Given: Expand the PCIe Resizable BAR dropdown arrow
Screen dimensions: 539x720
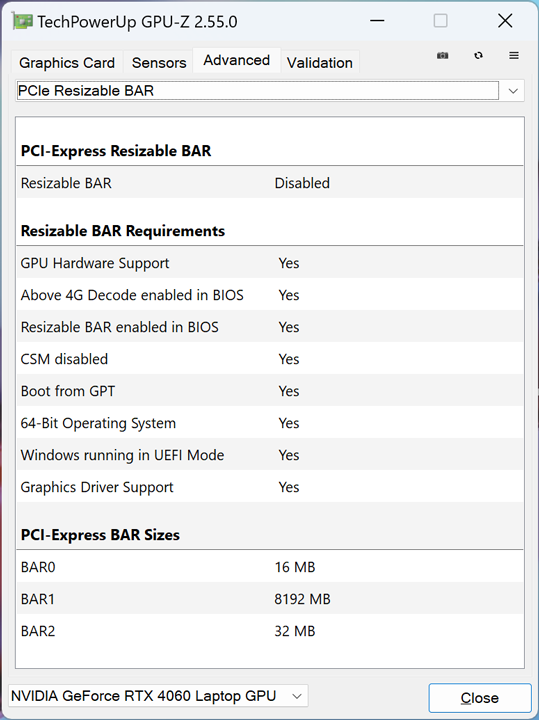Looking at the screenshot, I should (x=513, y=91).
